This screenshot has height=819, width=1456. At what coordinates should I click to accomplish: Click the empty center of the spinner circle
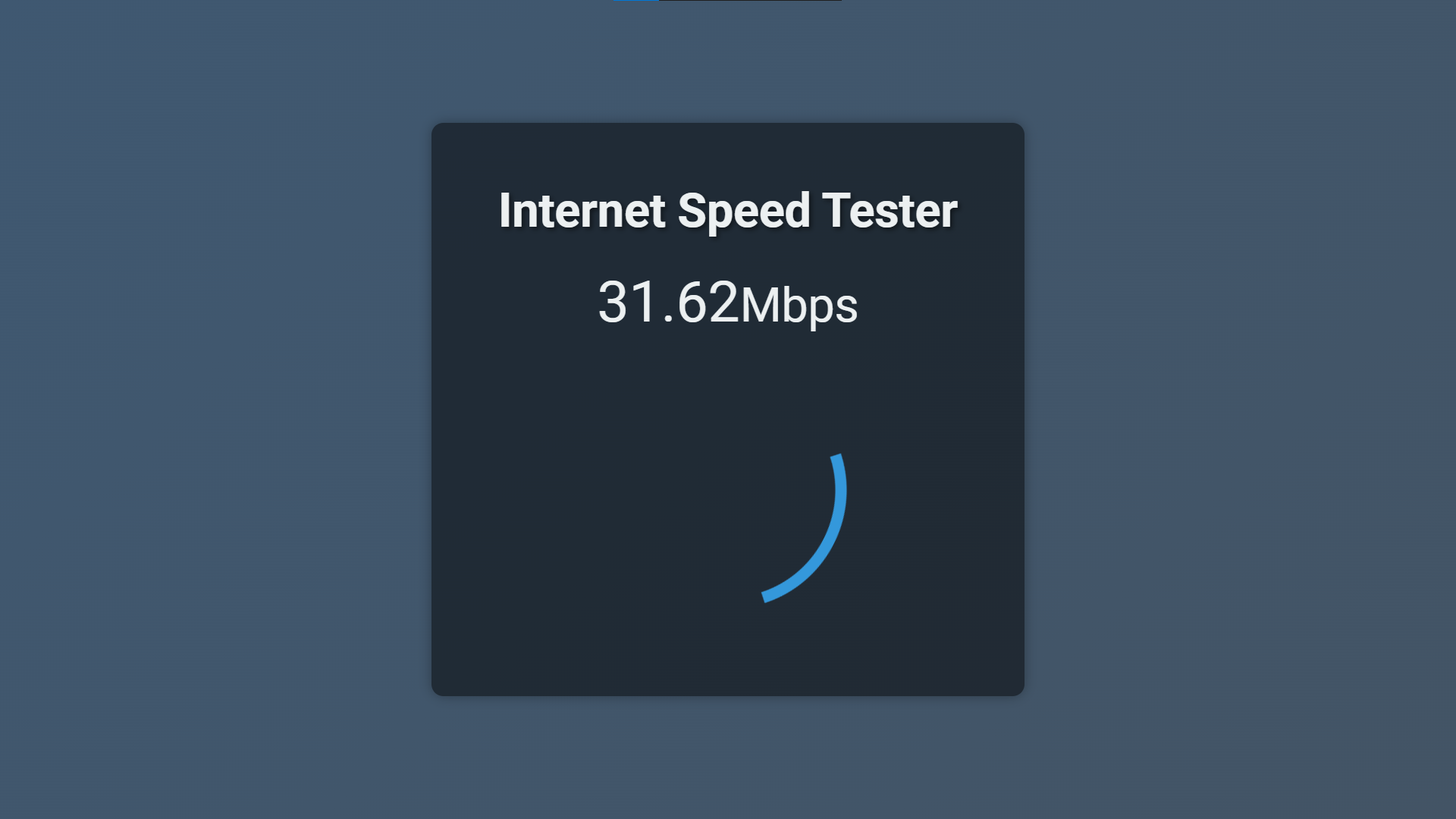pyautogui.click(x=728, y=493)
